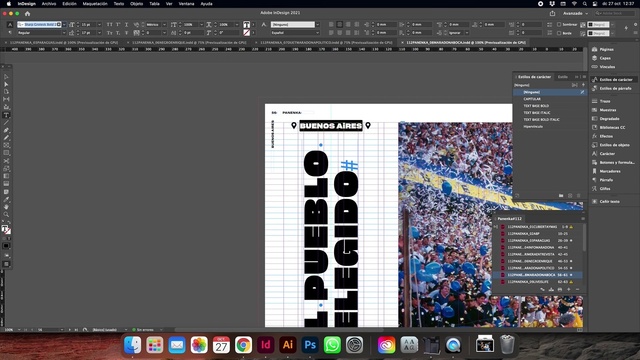Screen dimensions: 640x360
Task: Switch to the ESPARAGUAS document tab
Action: tap(64, 42)
